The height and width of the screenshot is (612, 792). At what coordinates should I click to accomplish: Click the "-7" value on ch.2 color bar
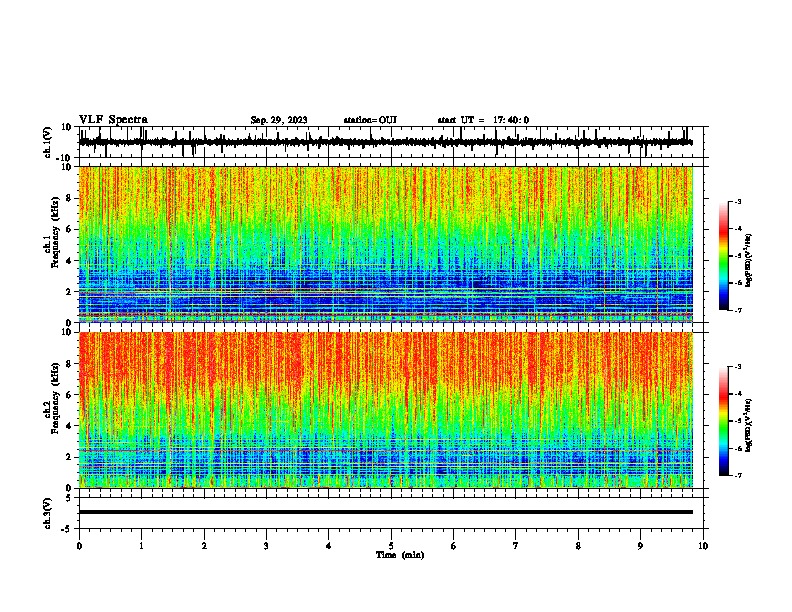coord(737,476)
